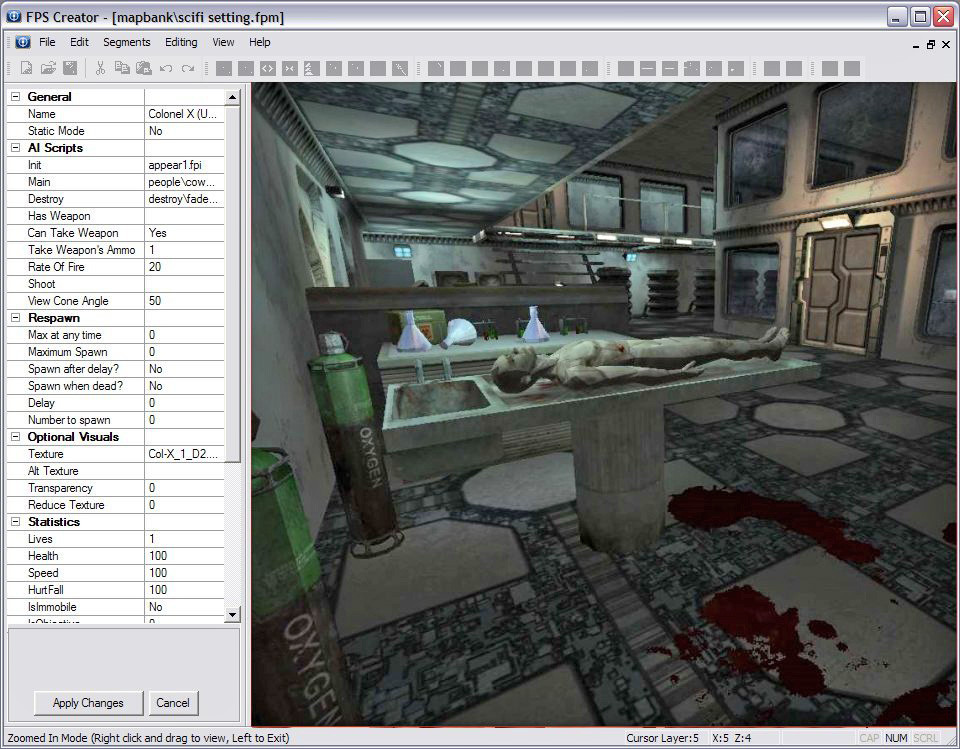The height and width of the screenshot is (749, 960).
Task: Click the property list scroll-down arrow
Action: [x=232, y=614]
